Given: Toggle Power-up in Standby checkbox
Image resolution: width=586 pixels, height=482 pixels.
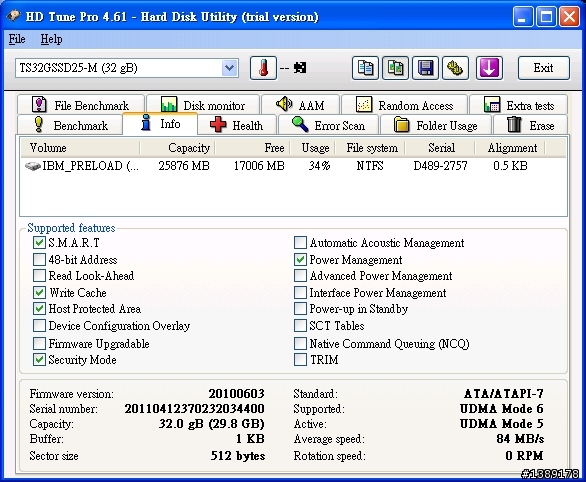Looking at the screenshot, I should click(300, 309).
